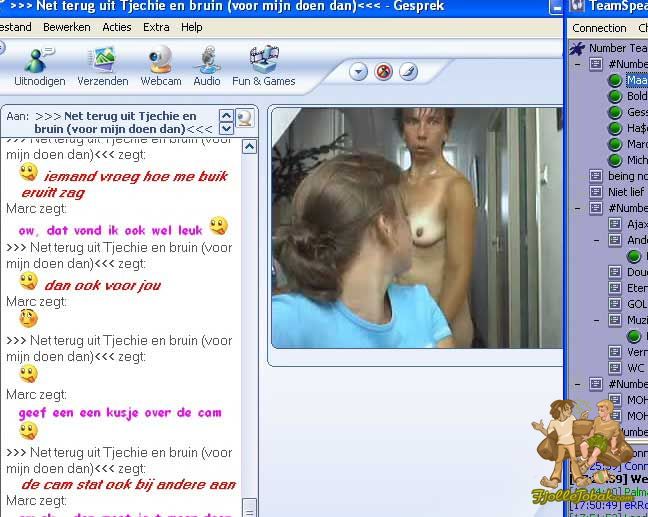648x517 pixels.
Task: Click the chat history vertical scrollbar
Action: pos(249,320)
